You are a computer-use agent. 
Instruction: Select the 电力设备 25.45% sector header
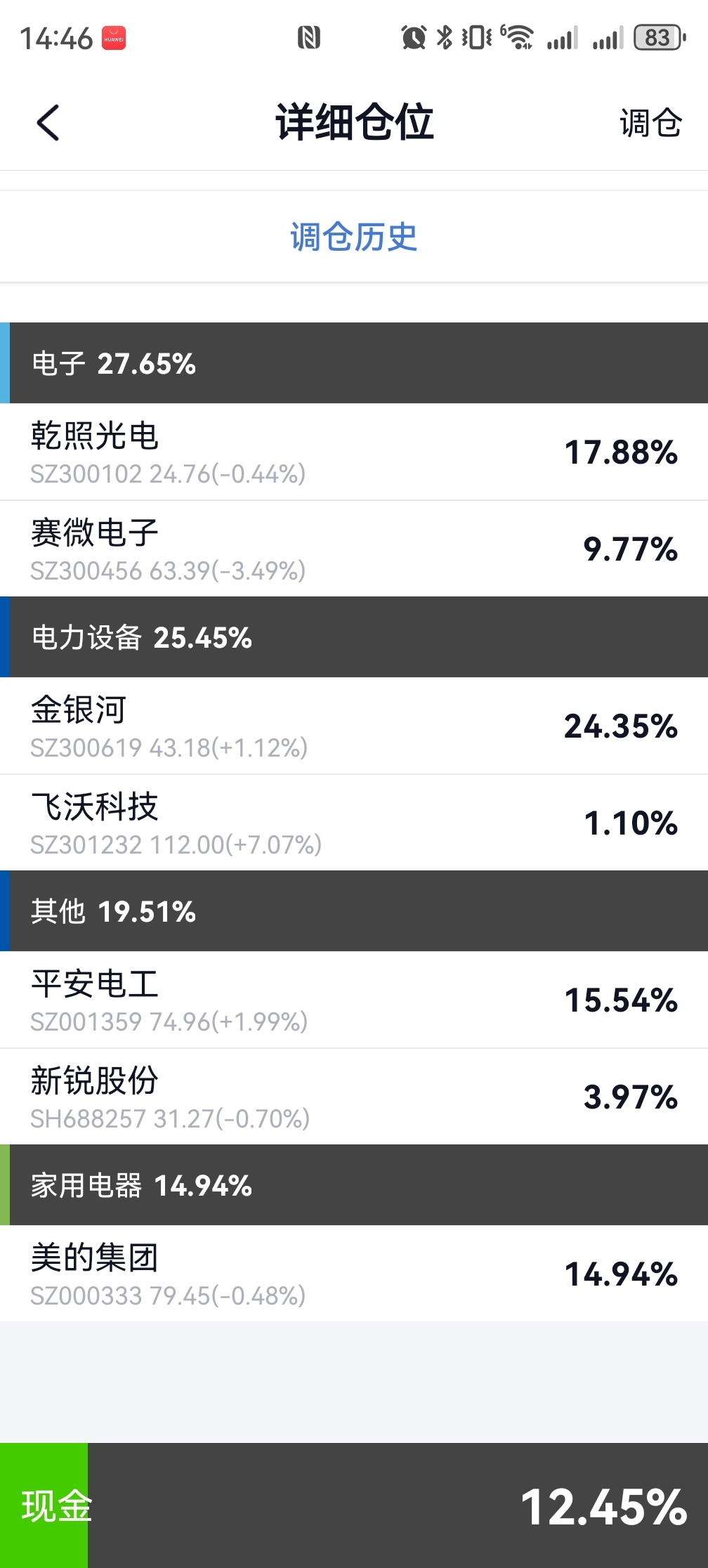tap(354, 637)
